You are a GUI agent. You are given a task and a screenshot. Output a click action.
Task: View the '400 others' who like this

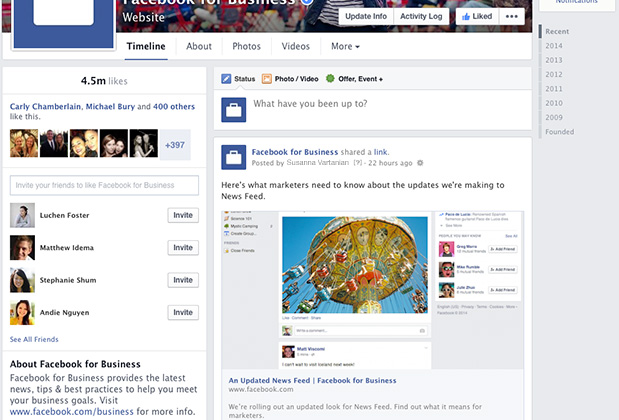pos(174,107)
